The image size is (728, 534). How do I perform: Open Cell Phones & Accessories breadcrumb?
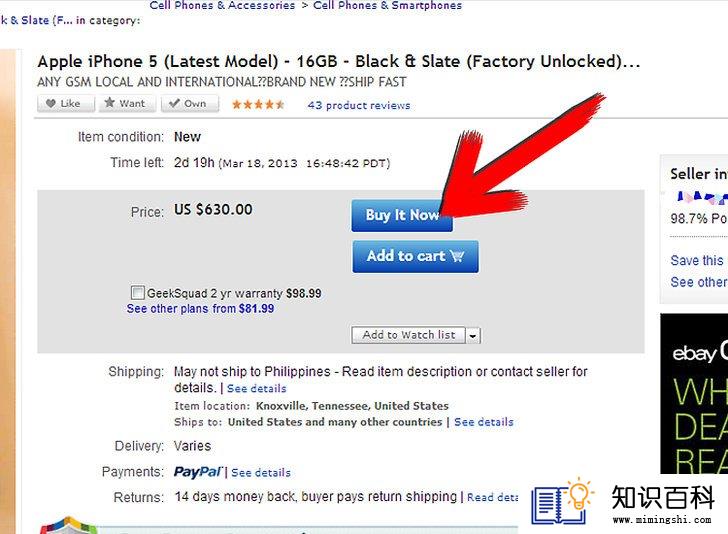(x=222, y=5)
